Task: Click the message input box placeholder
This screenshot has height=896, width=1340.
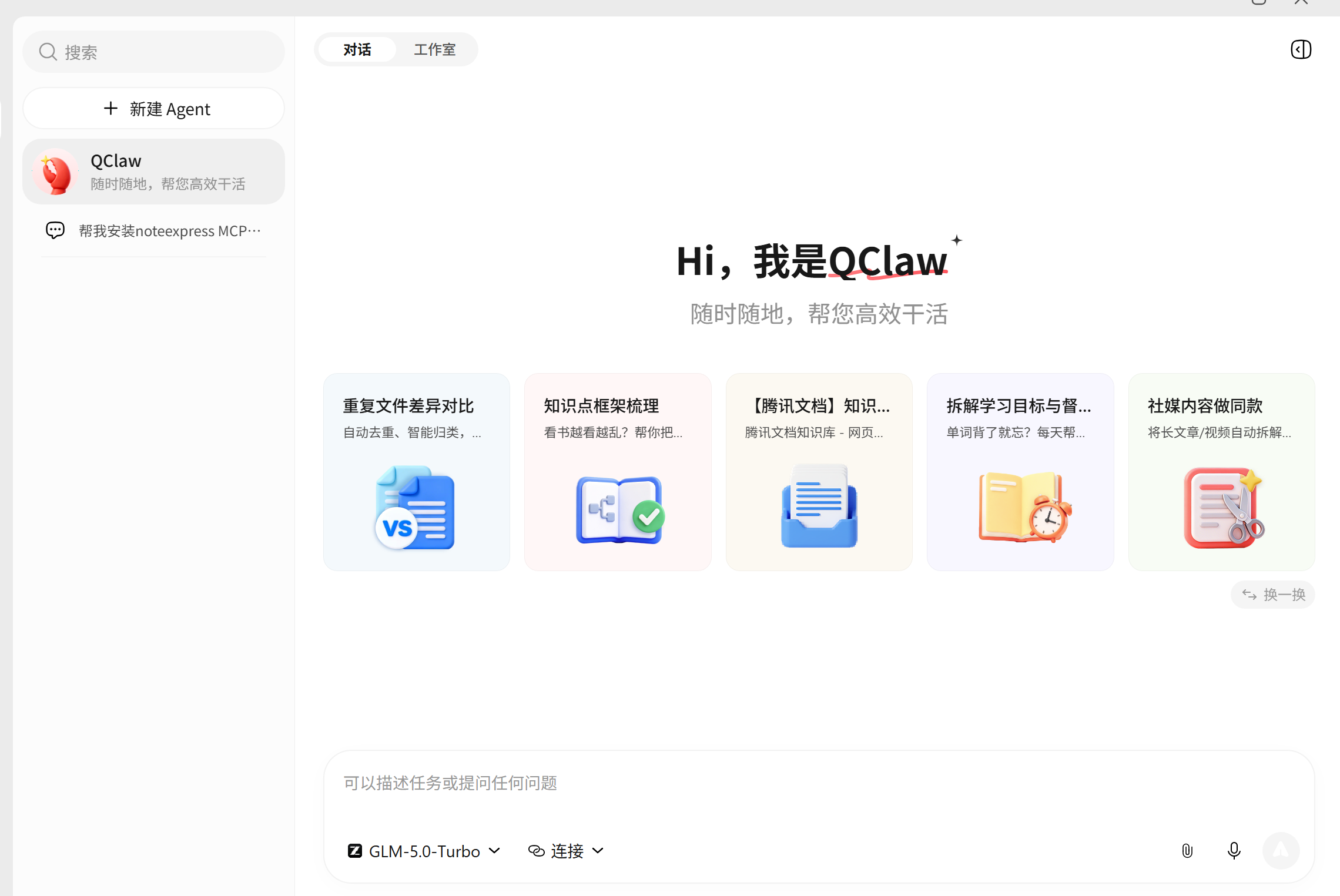Action: click(450, 783)
